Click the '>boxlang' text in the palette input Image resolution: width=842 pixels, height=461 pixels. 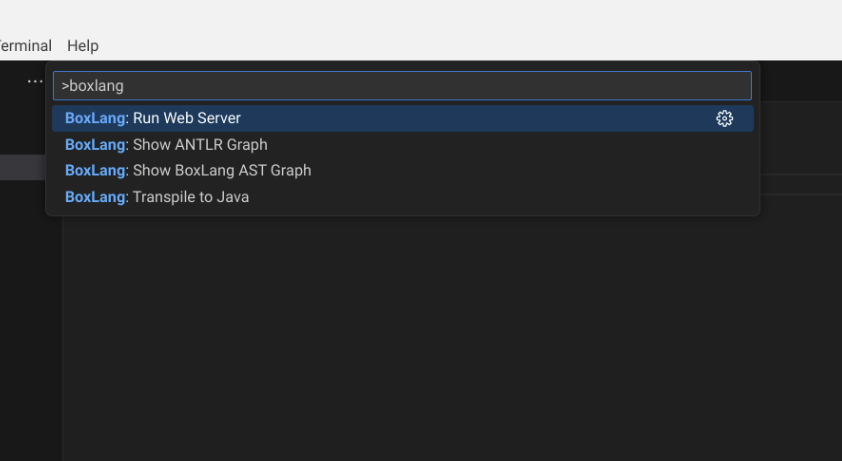click(x=93, y=86)
